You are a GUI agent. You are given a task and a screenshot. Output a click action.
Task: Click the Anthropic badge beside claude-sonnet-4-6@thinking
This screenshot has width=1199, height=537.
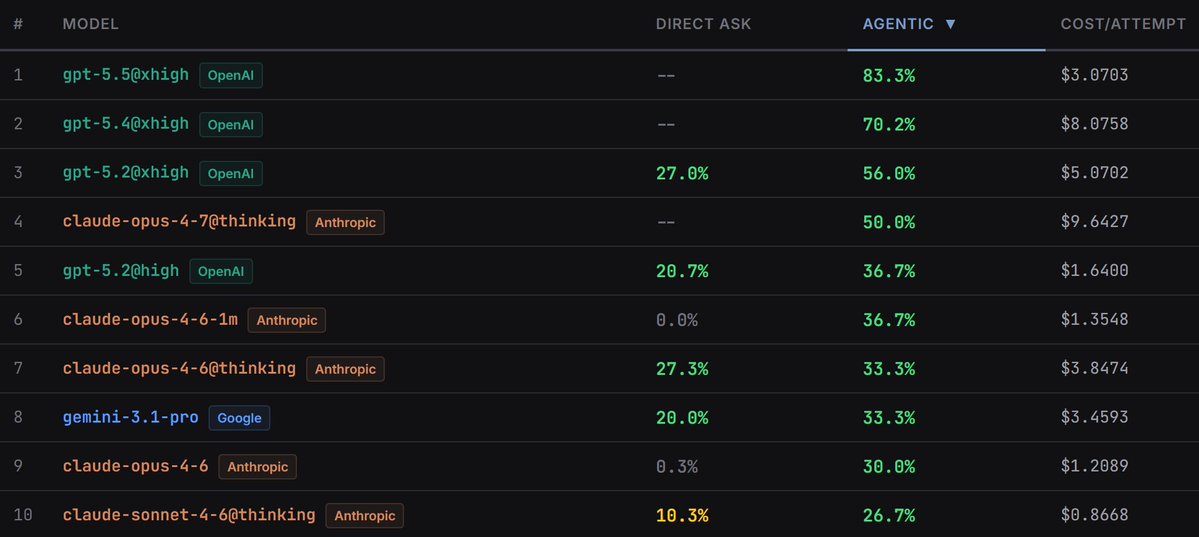(365, 516)
